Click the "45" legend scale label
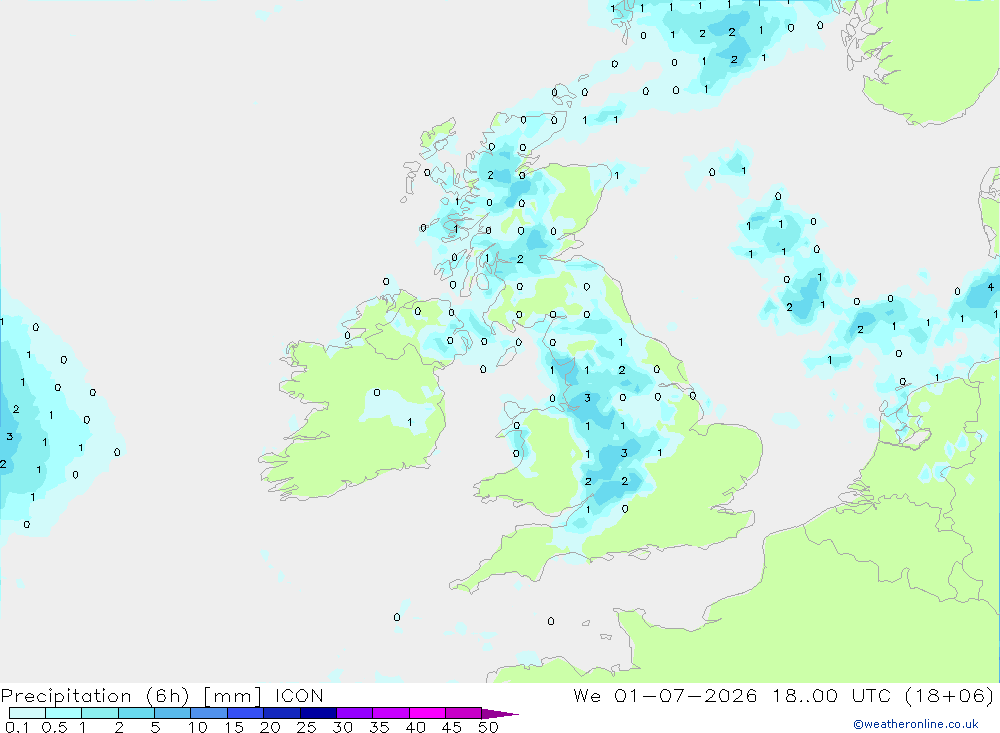This screenshot has height=733, width=1000. [x=452, y=727]
